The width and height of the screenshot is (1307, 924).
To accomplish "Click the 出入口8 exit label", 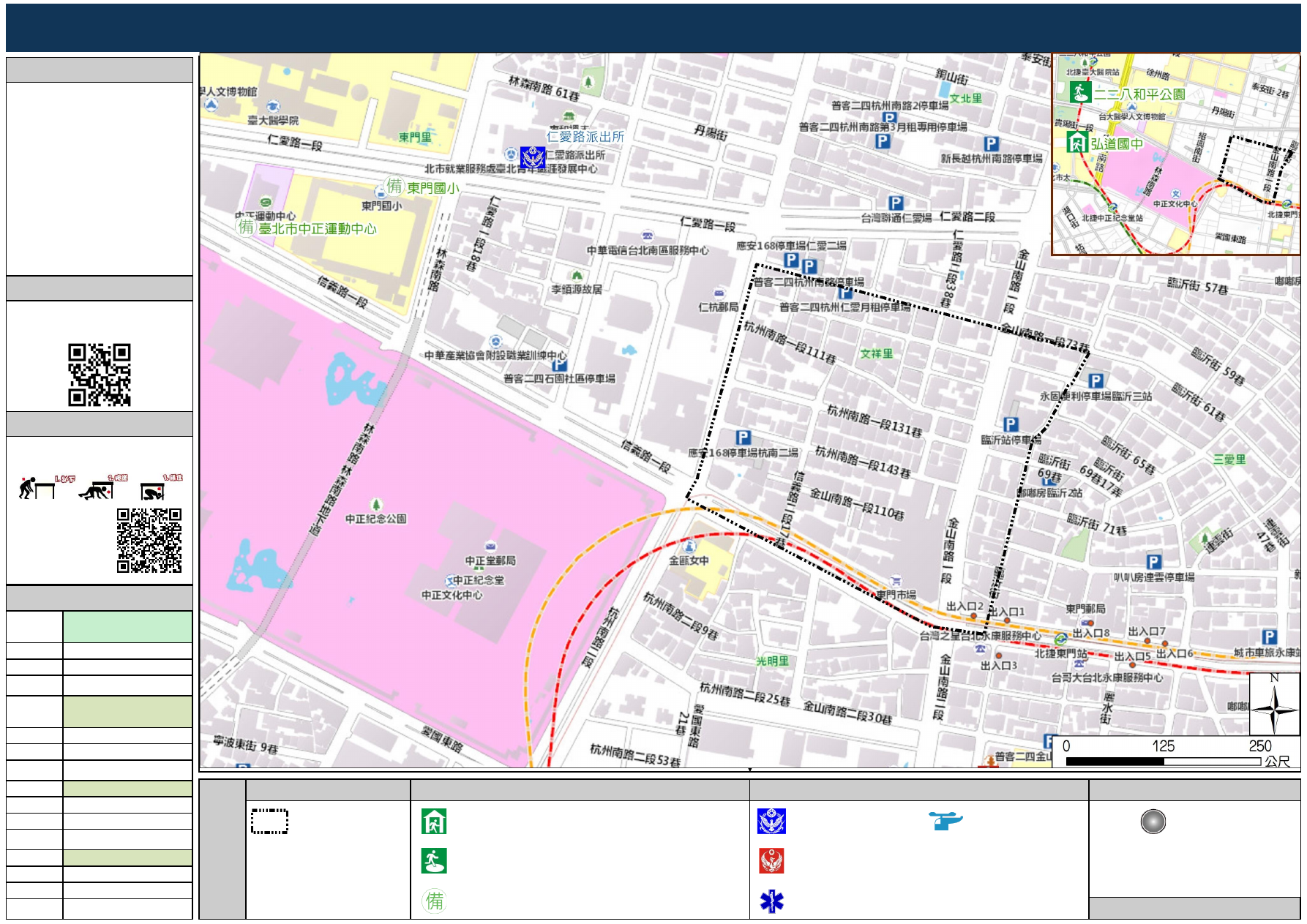I will (x=1091, y=633).
